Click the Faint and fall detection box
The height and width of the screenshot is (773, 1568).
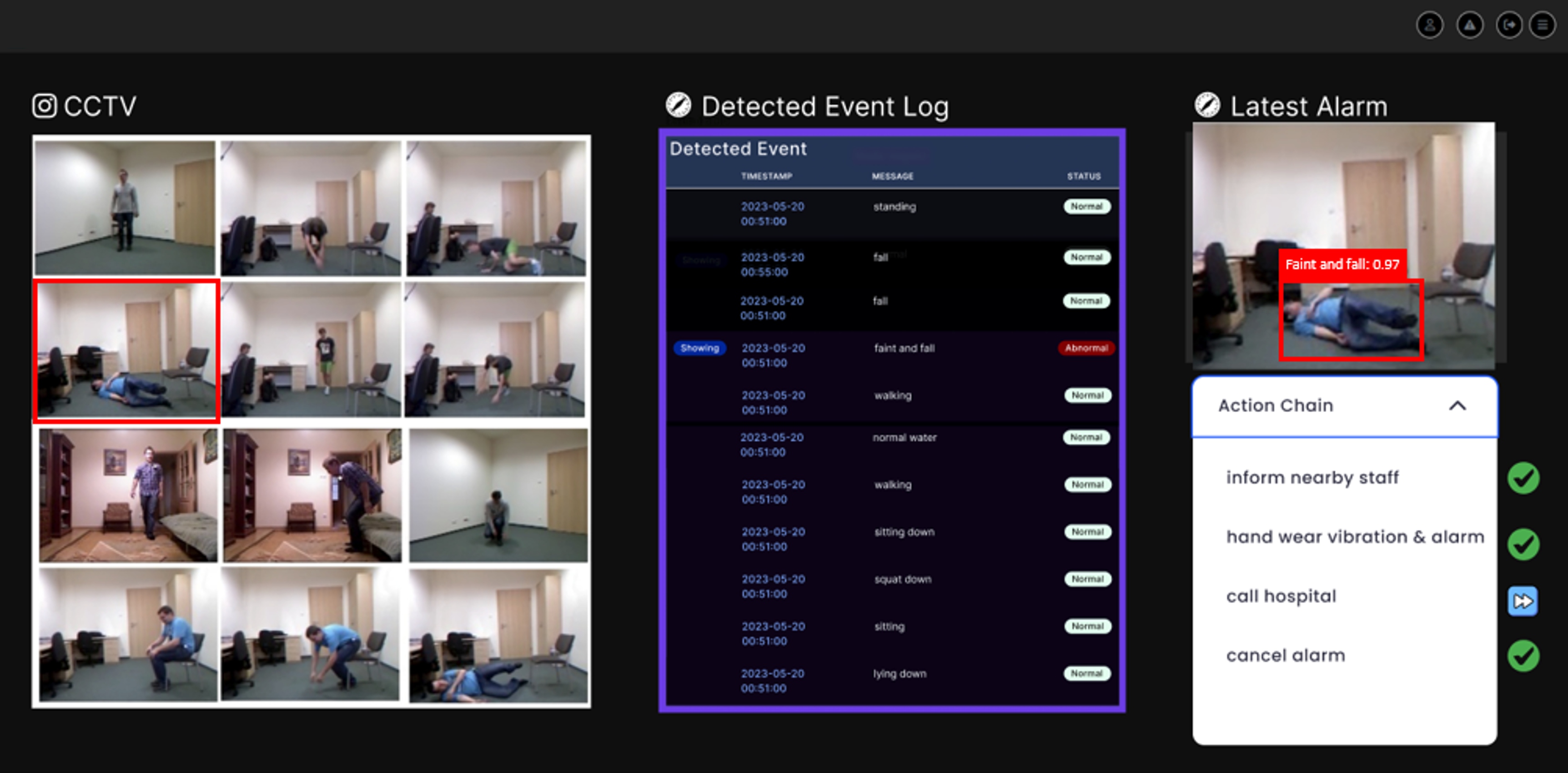click(1351, 320)
